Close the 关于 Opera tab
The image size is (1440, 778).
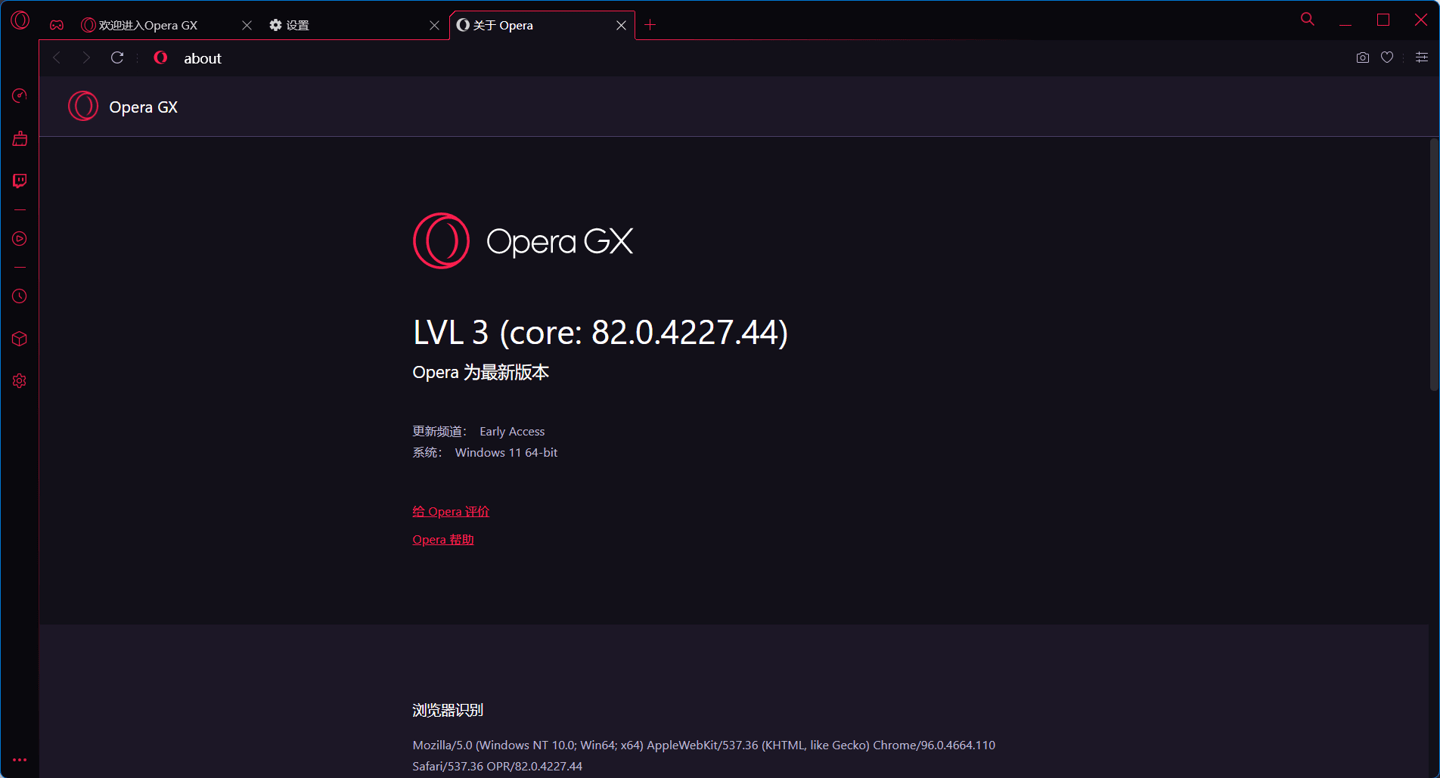(x=621, y=25)
